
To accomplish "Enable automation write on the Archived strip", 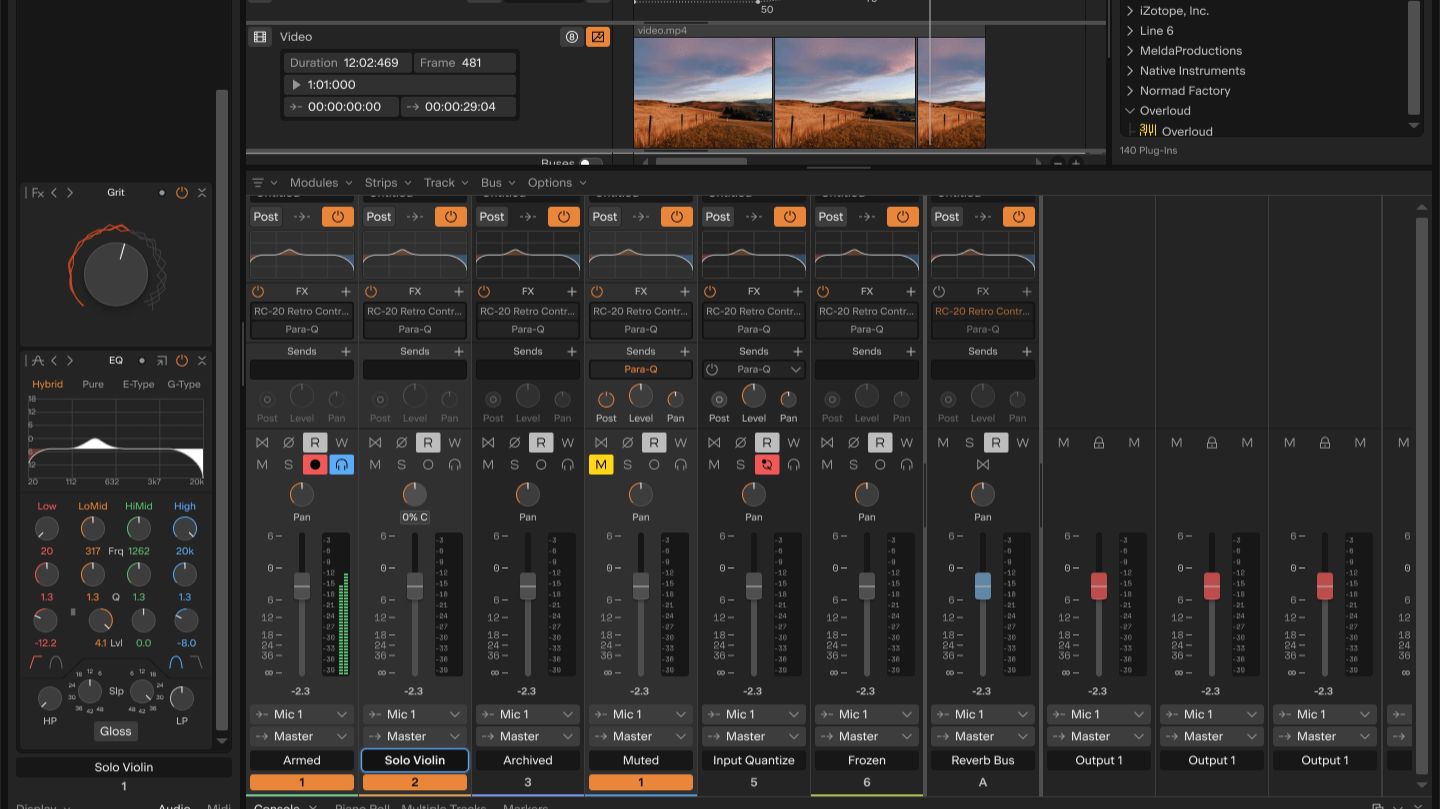I will click(567, 442).
